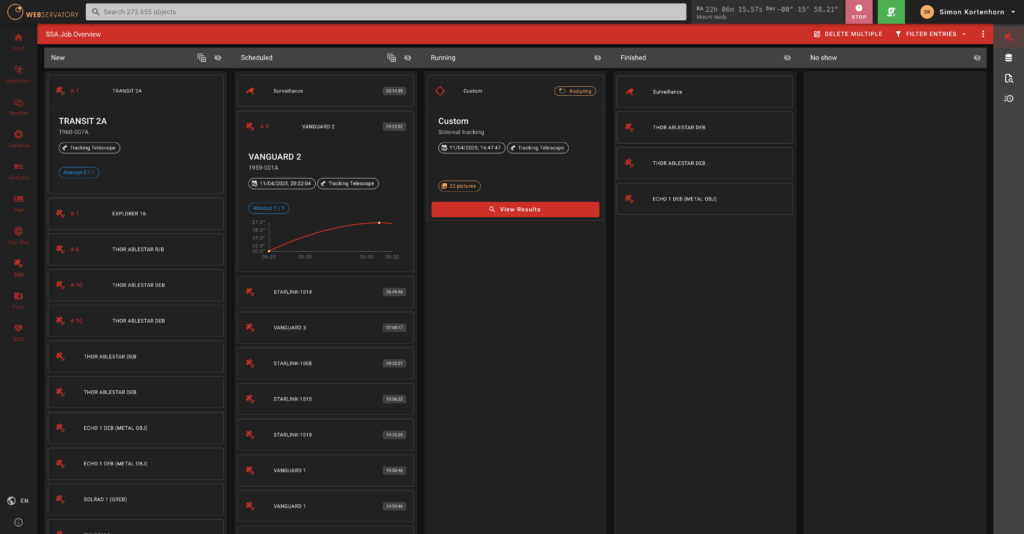Switch to the Analysis sidebar tab
The width and height of the screenshot is (1024, 534).
click(x=18, y=169)
